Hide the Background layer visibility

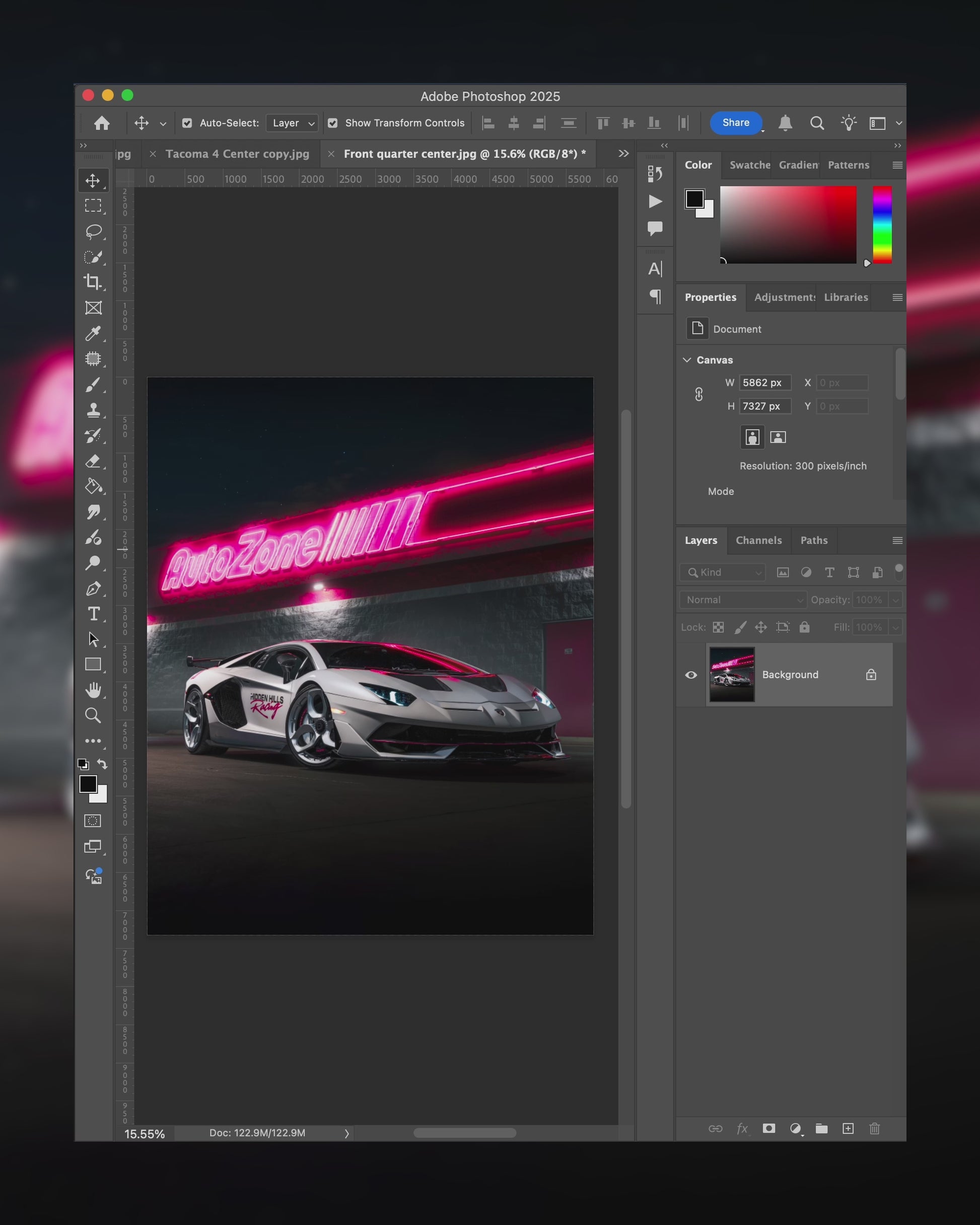(x=690, y=675)
